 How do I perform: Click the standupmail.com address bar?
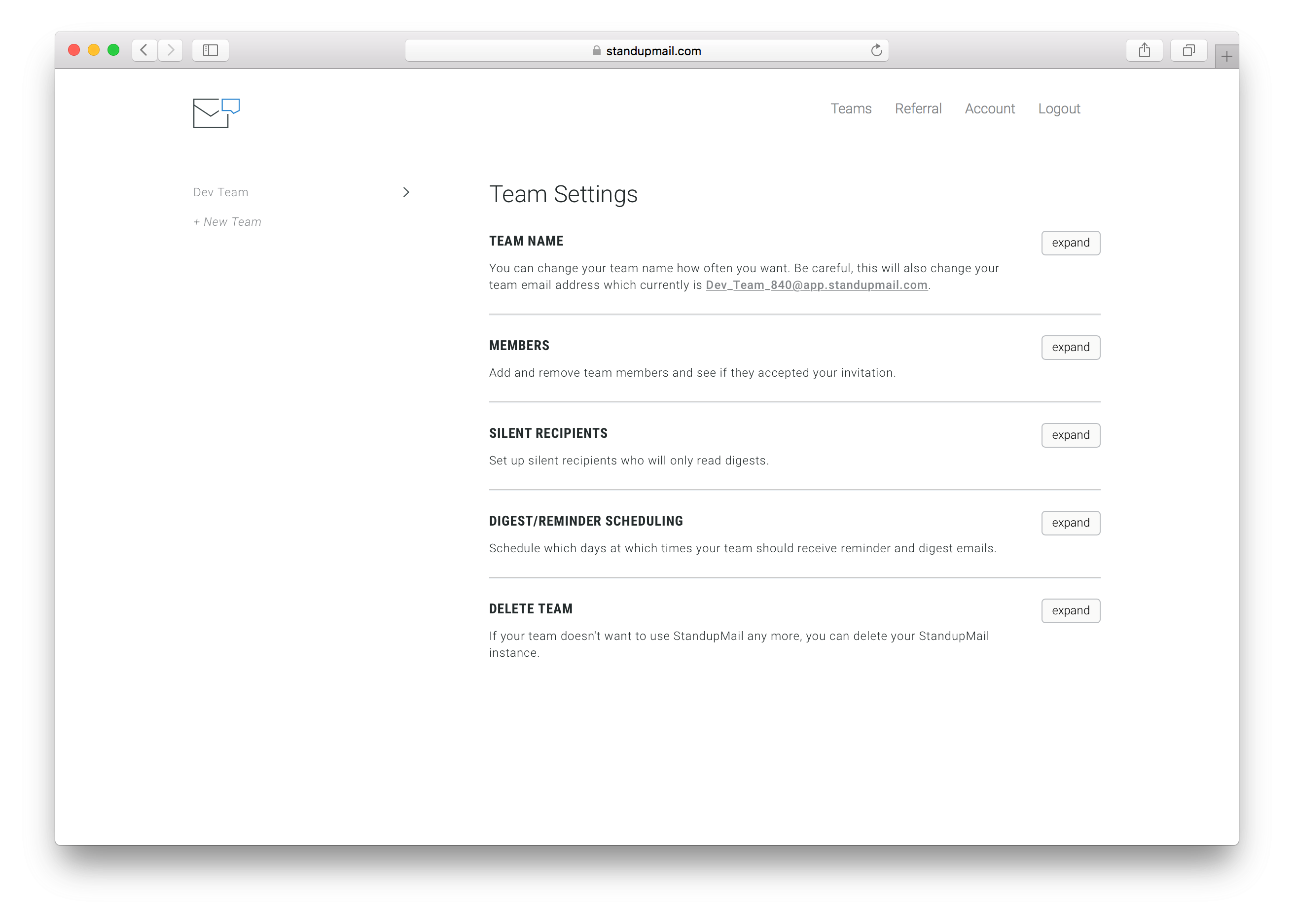click(x=647, y=51)
